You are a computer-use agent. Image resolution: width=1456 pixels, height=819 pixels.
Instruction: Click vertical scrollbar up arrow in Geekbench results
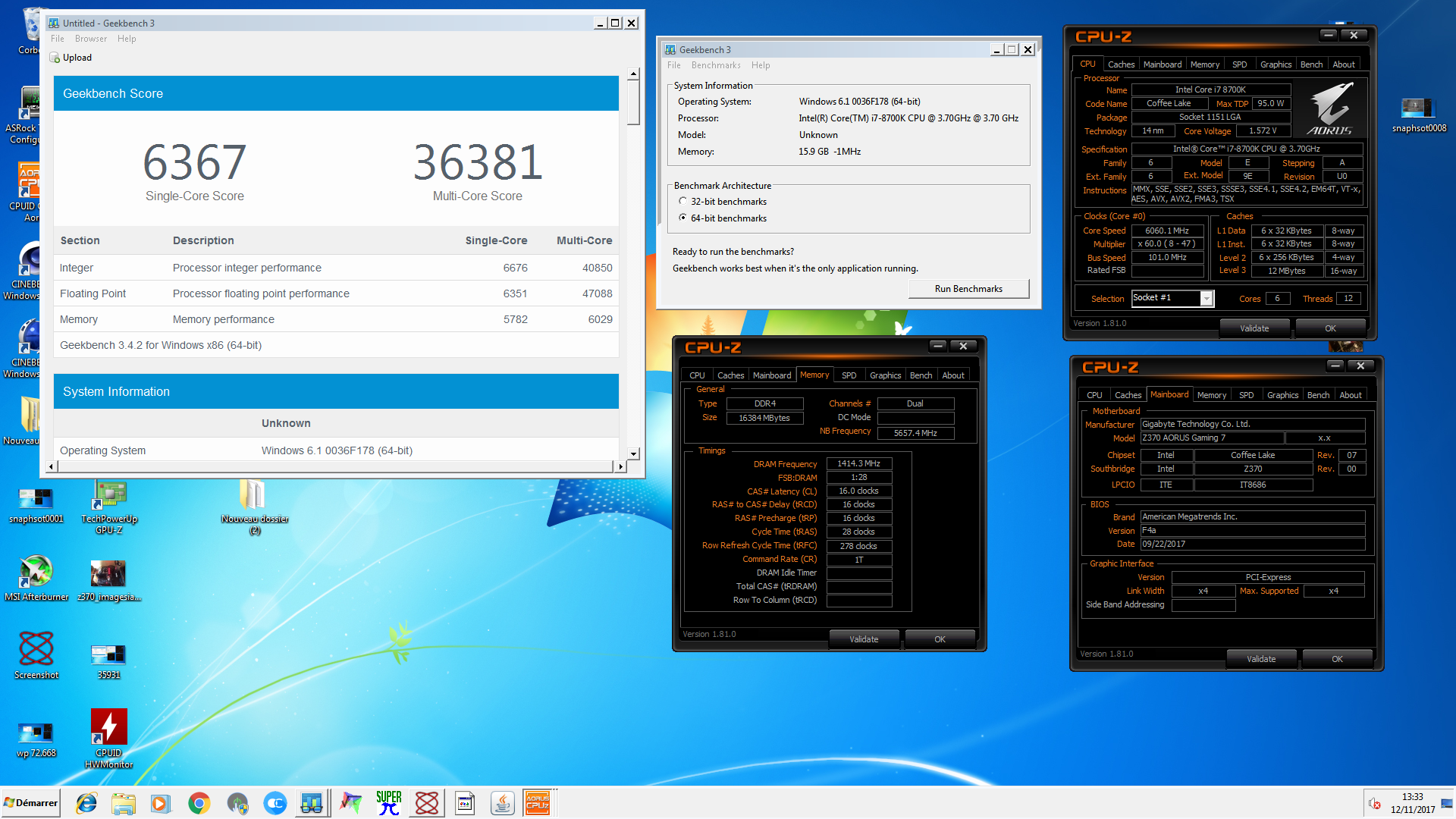pyautogui.click(x=633, y=74)
